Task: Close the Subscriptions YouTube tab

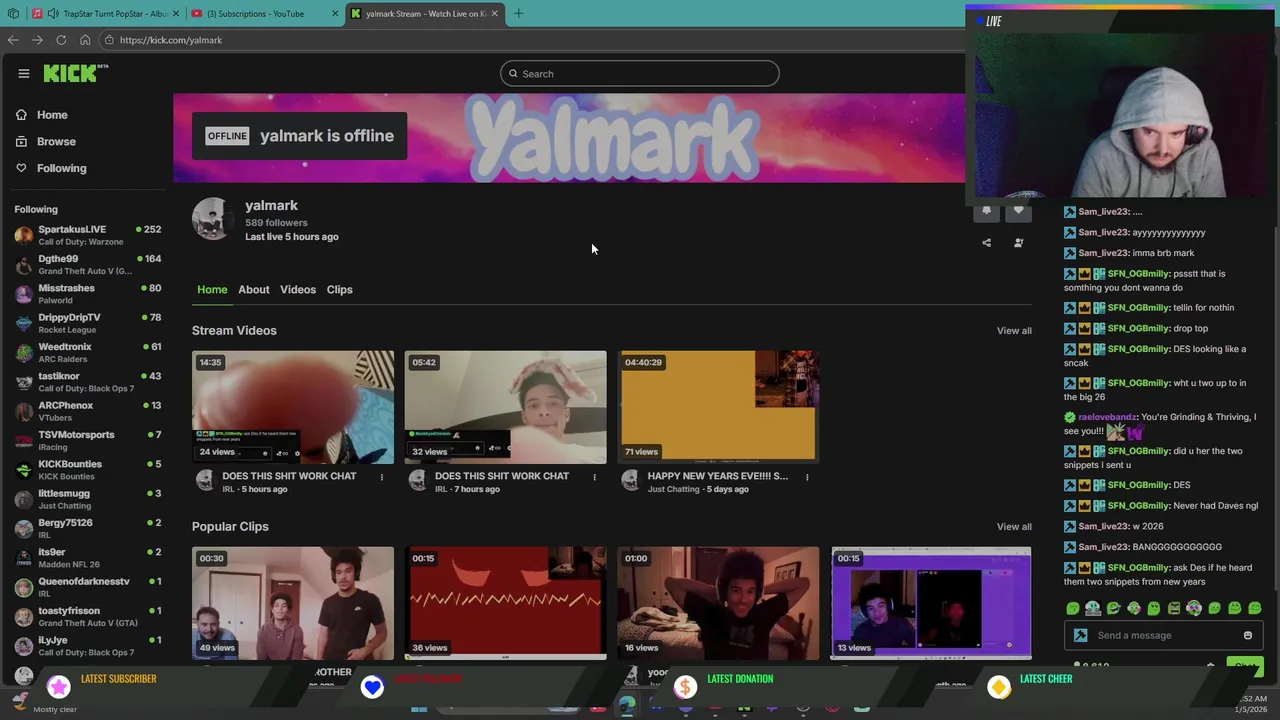Action: [x=335, y=14]
